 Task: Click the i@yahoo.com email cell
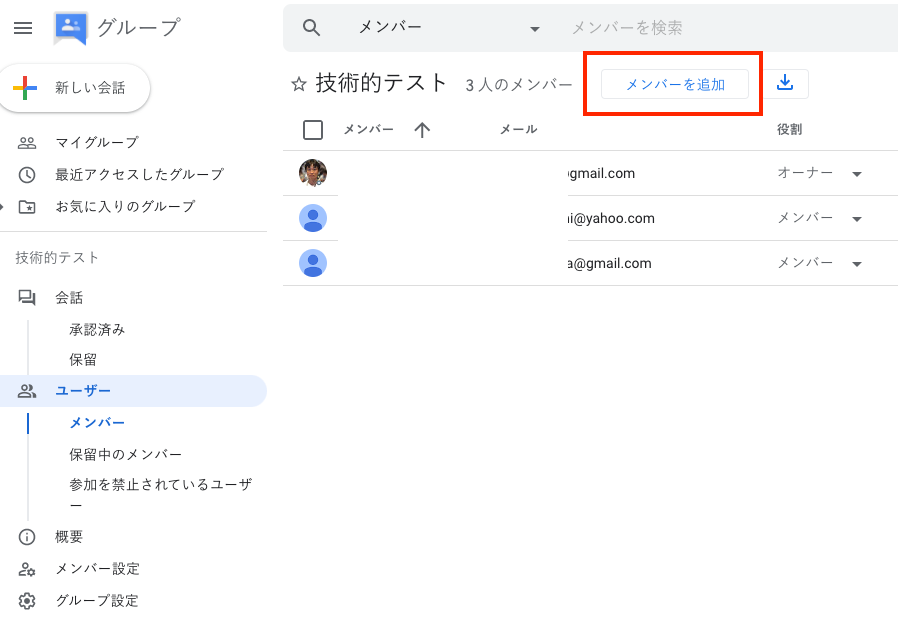[x=611, y=219]
